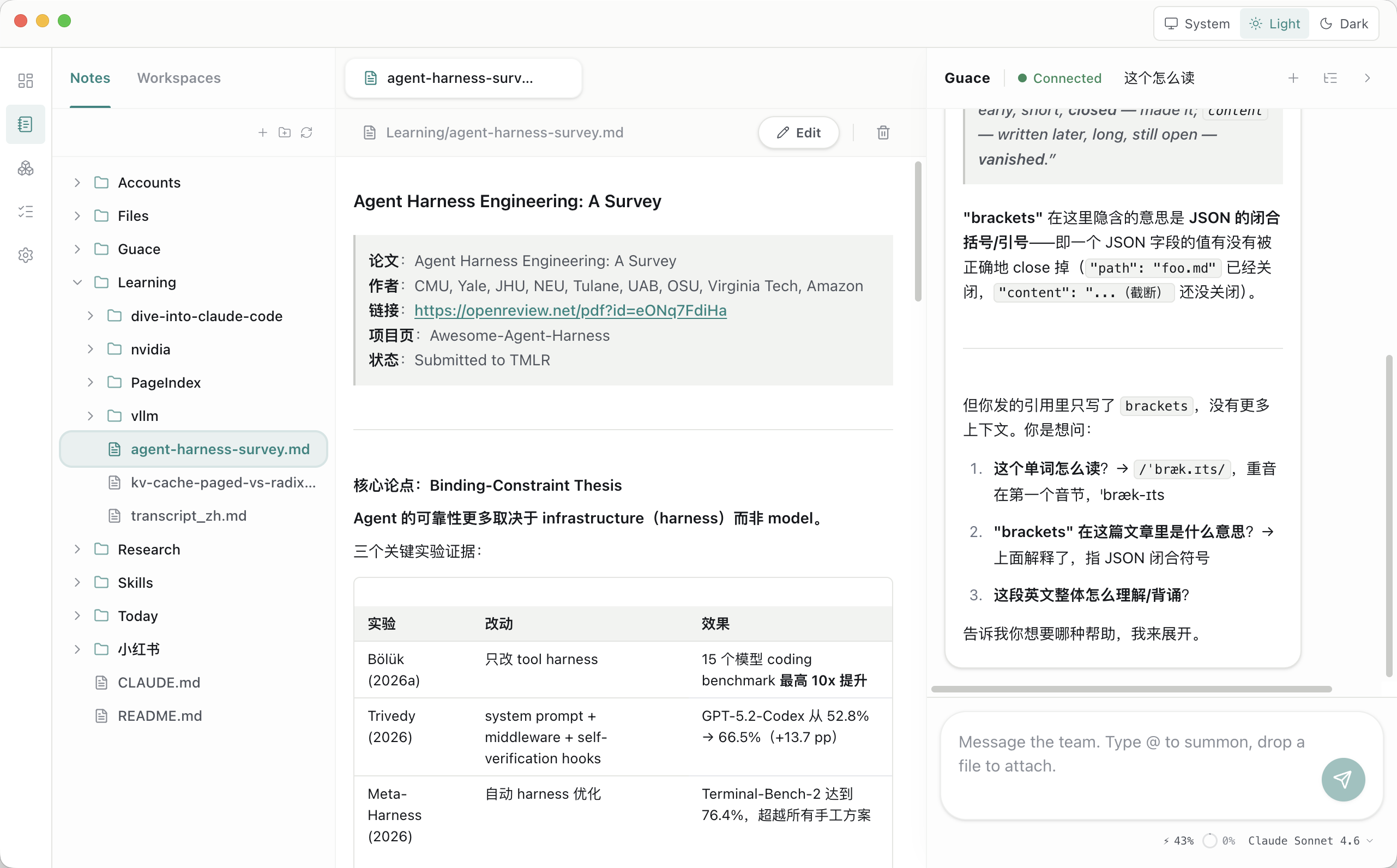Viewport: 1397px width, 868px height.
Task: Switch to the Workspaces tab
Action: point(178,78)
